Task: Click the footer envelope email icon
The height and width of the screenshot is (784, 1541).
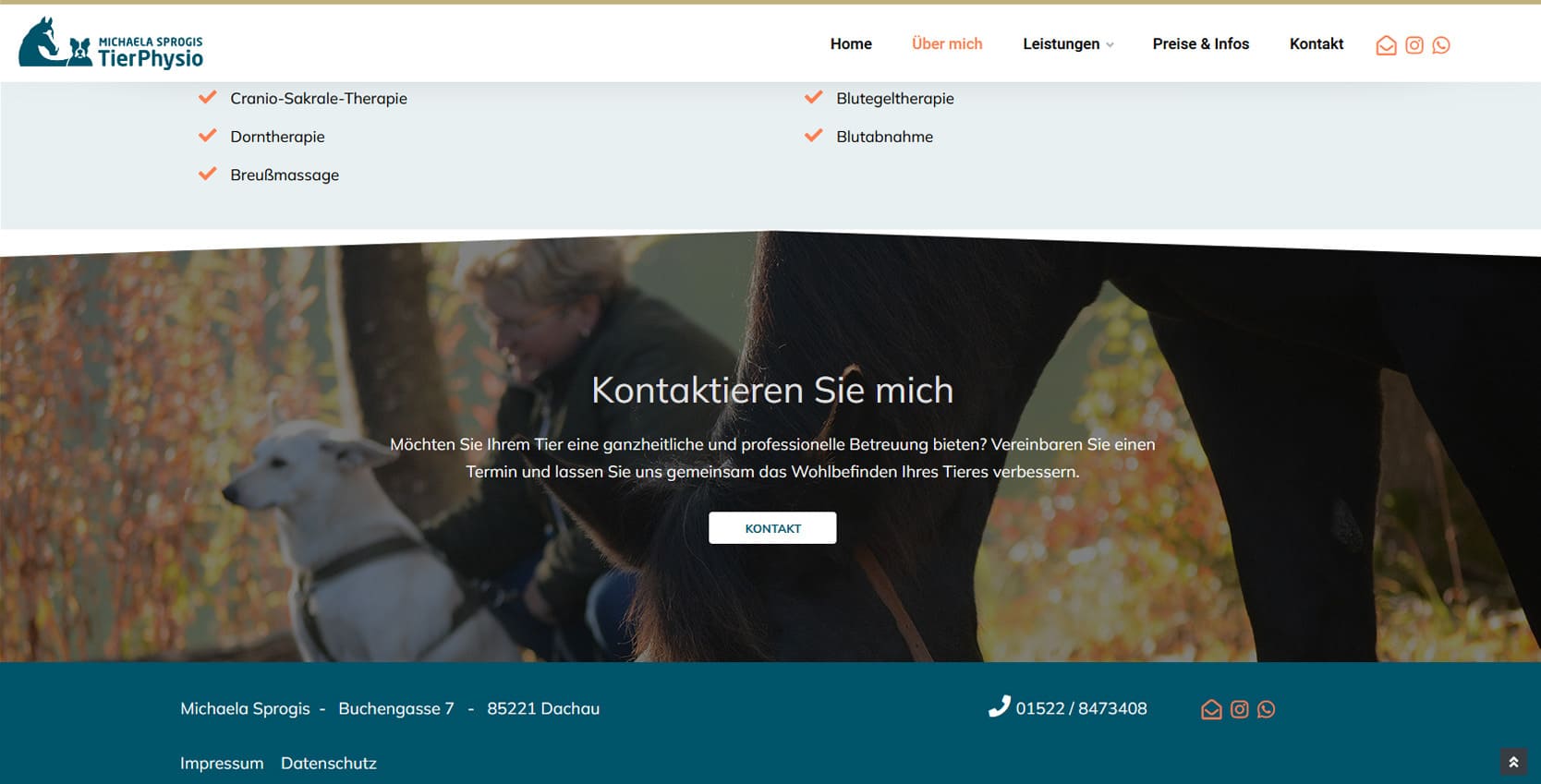Action: click(1211, 709)
